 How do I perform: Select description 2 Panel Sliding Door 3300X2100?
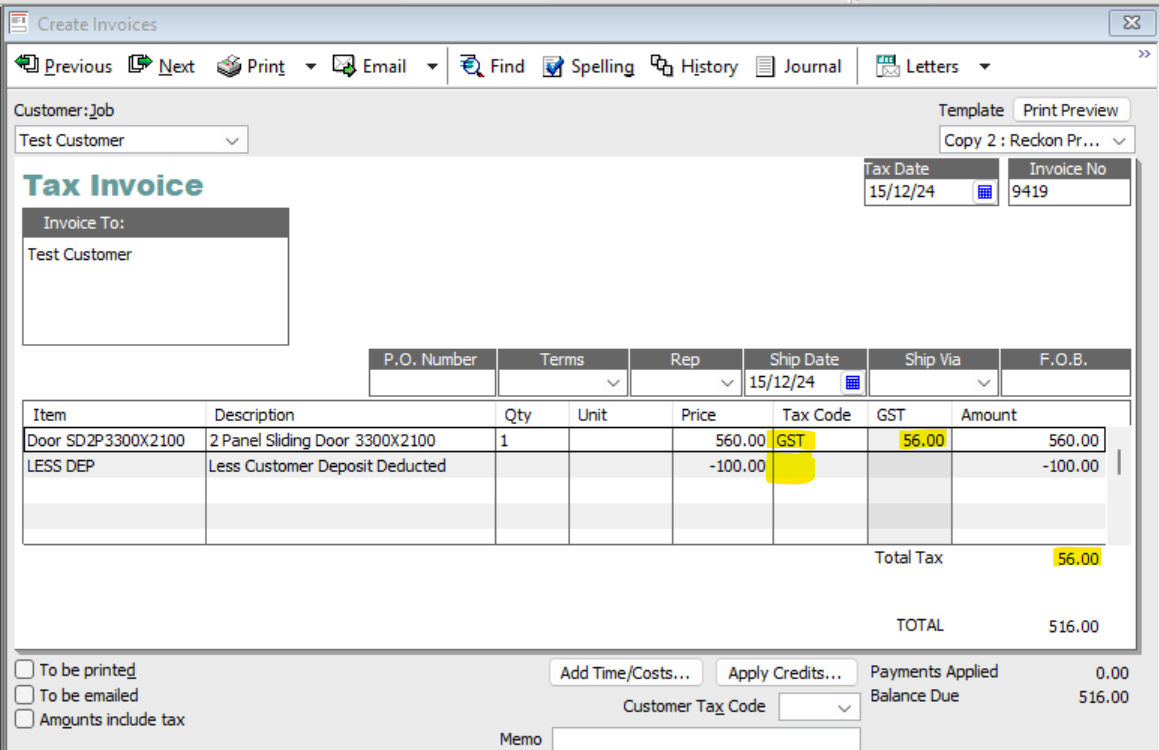pos(350,440)
